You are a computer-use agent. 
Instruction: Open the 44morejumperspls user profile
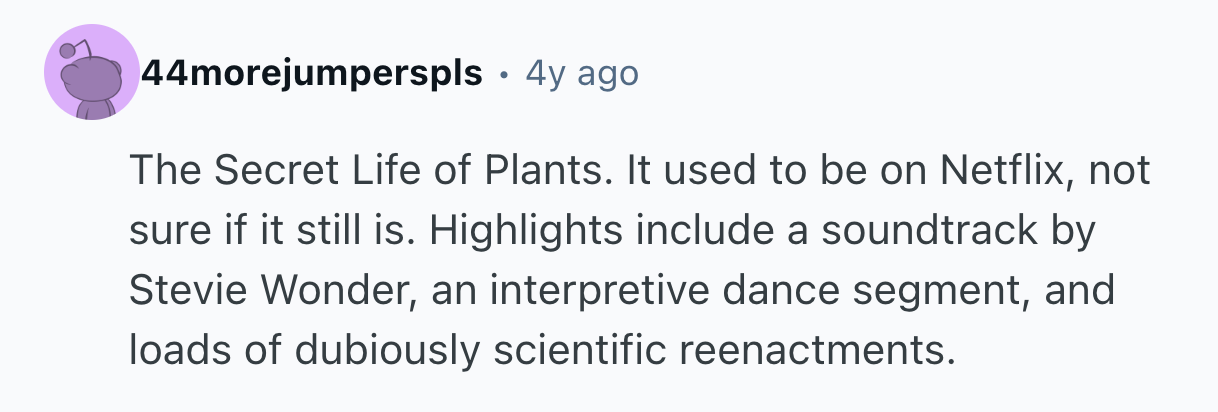313,74
